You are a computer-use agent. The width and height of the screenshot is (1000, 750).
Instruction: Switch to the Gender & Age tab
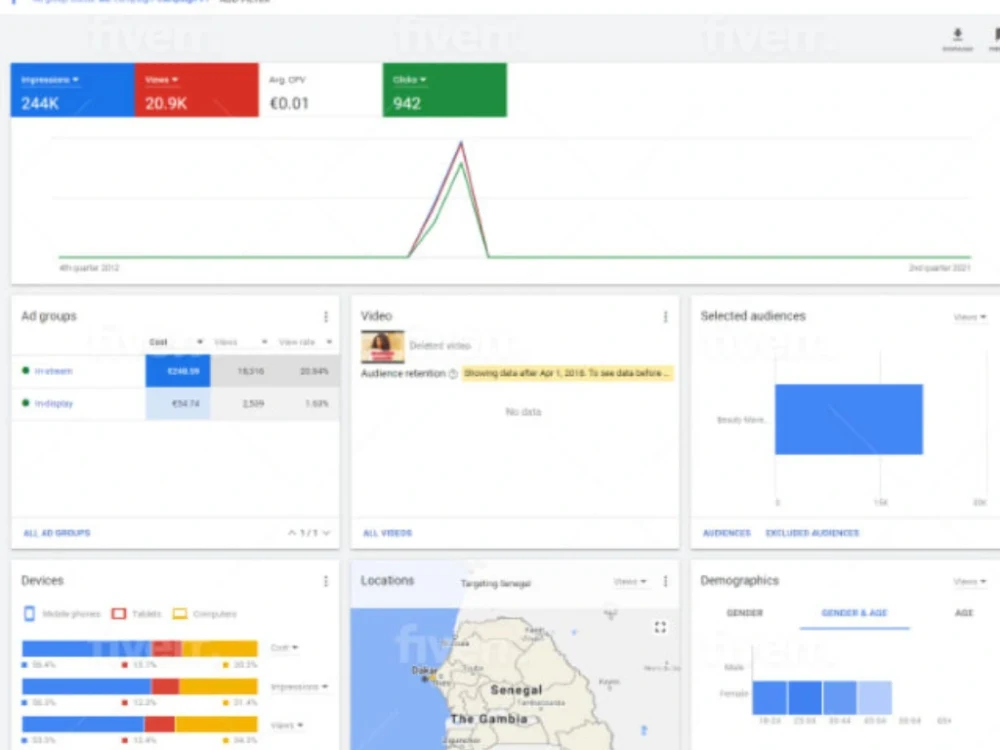click(854, 613)
